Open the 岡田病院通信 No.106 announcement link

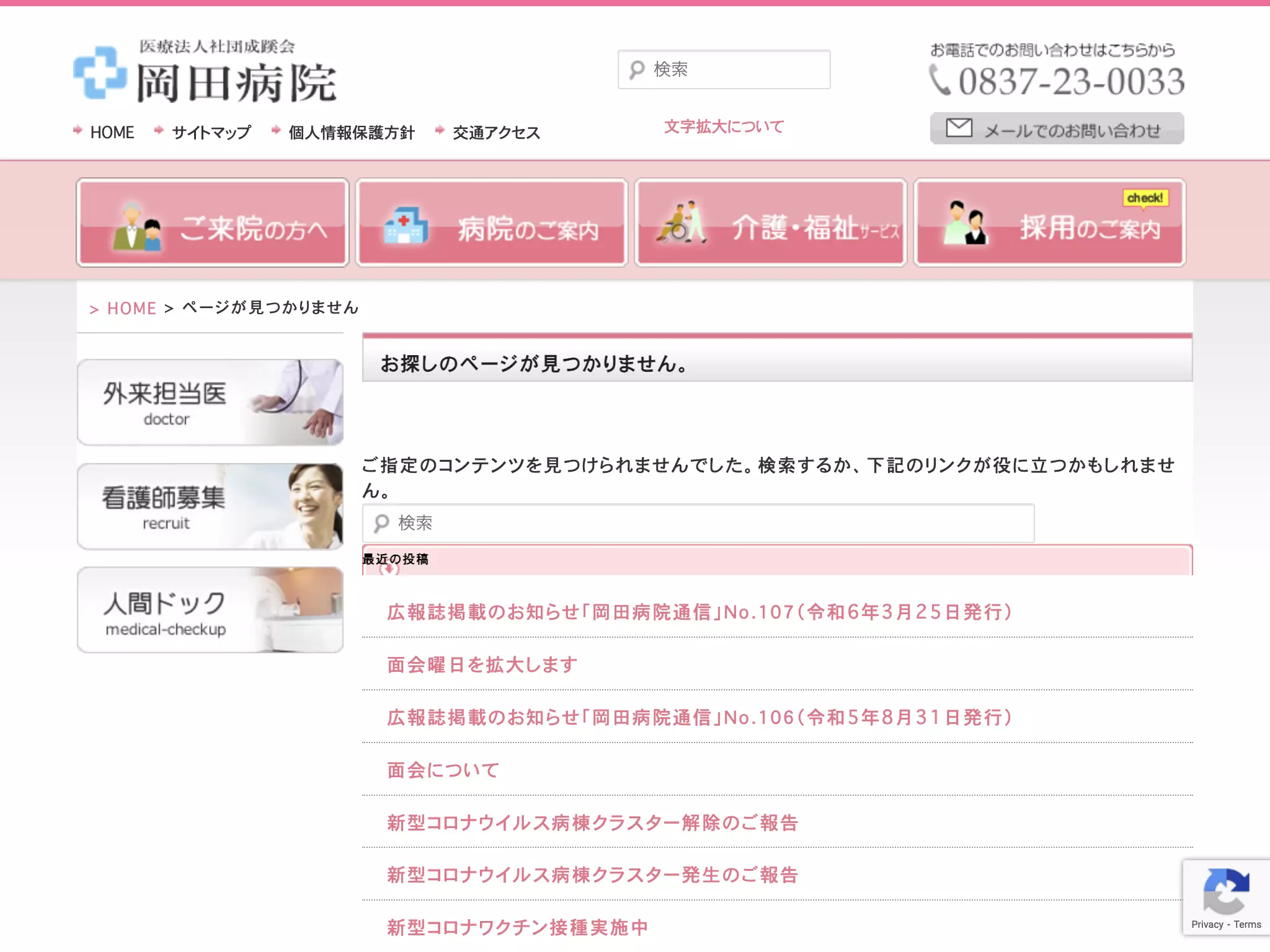[699, 718]
